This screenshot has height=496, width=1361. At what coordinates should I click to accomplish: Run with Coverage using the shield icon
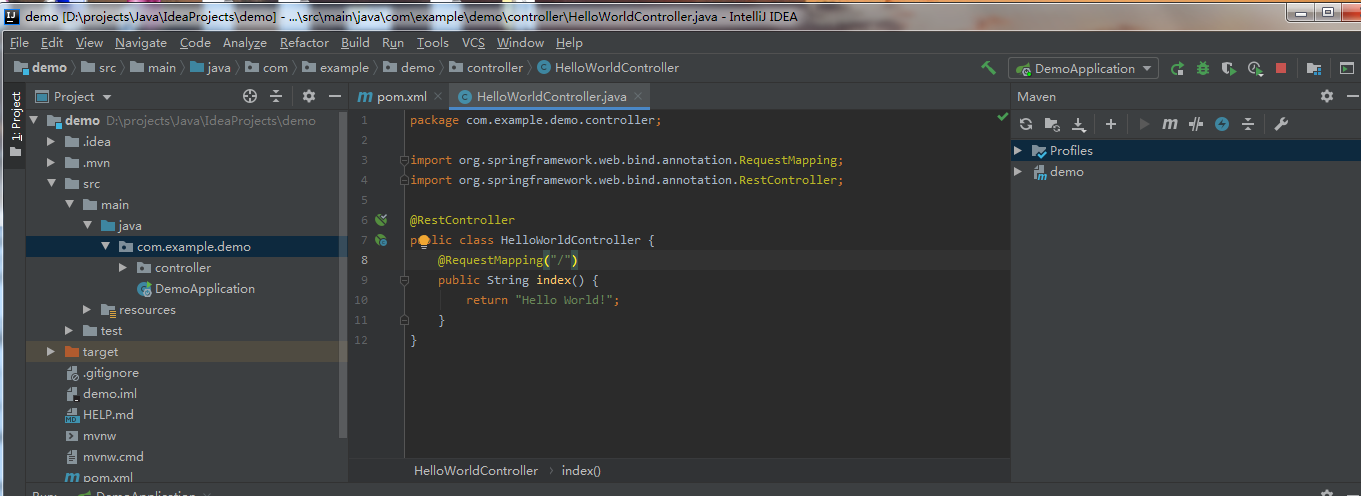1229,68
